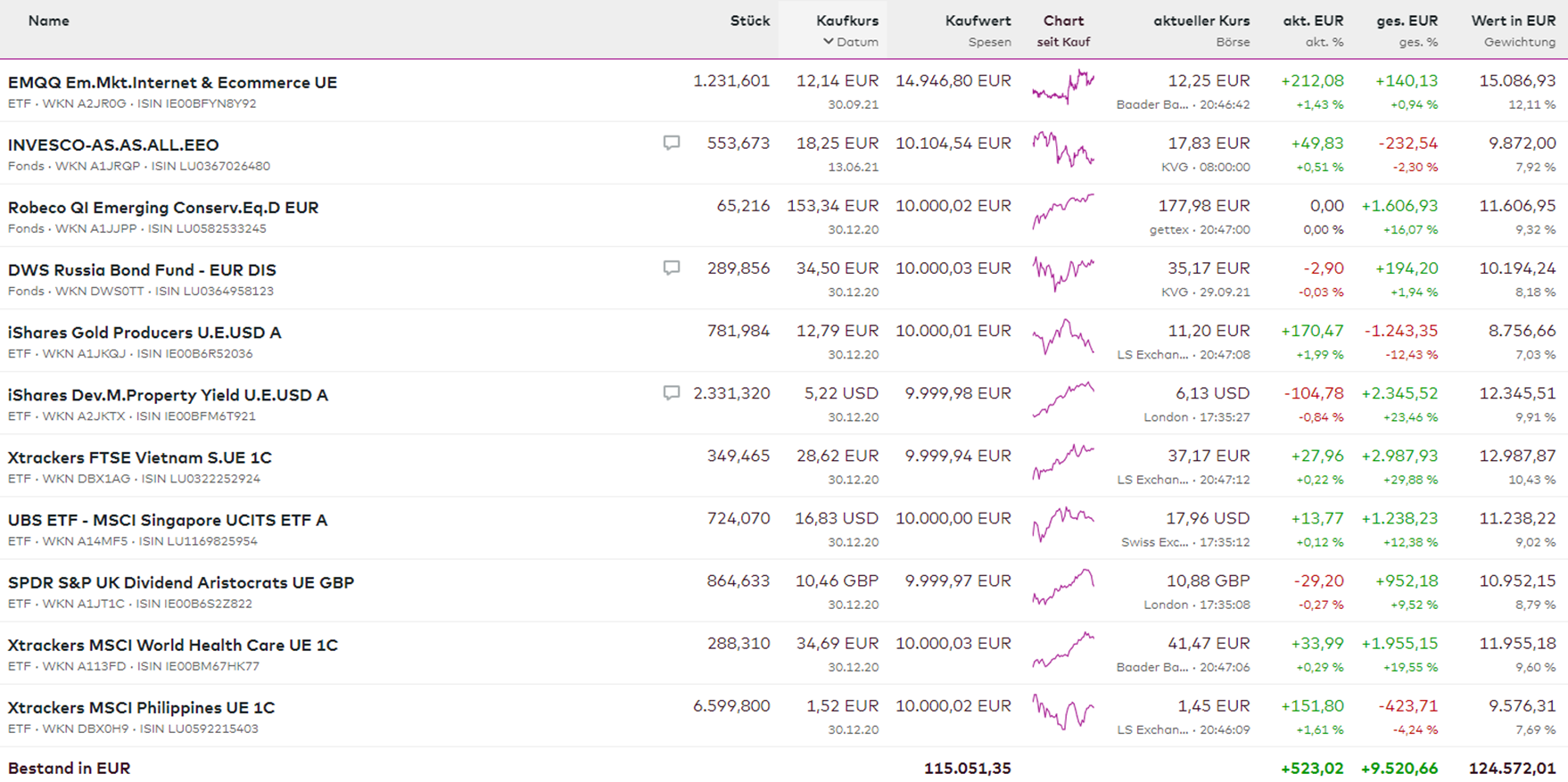The height and width of the screenshot is (782, 1568).
Task: Open the comment icon for INVESCO-AS.AS.ALL.EEO
Action: pos(672,143)
